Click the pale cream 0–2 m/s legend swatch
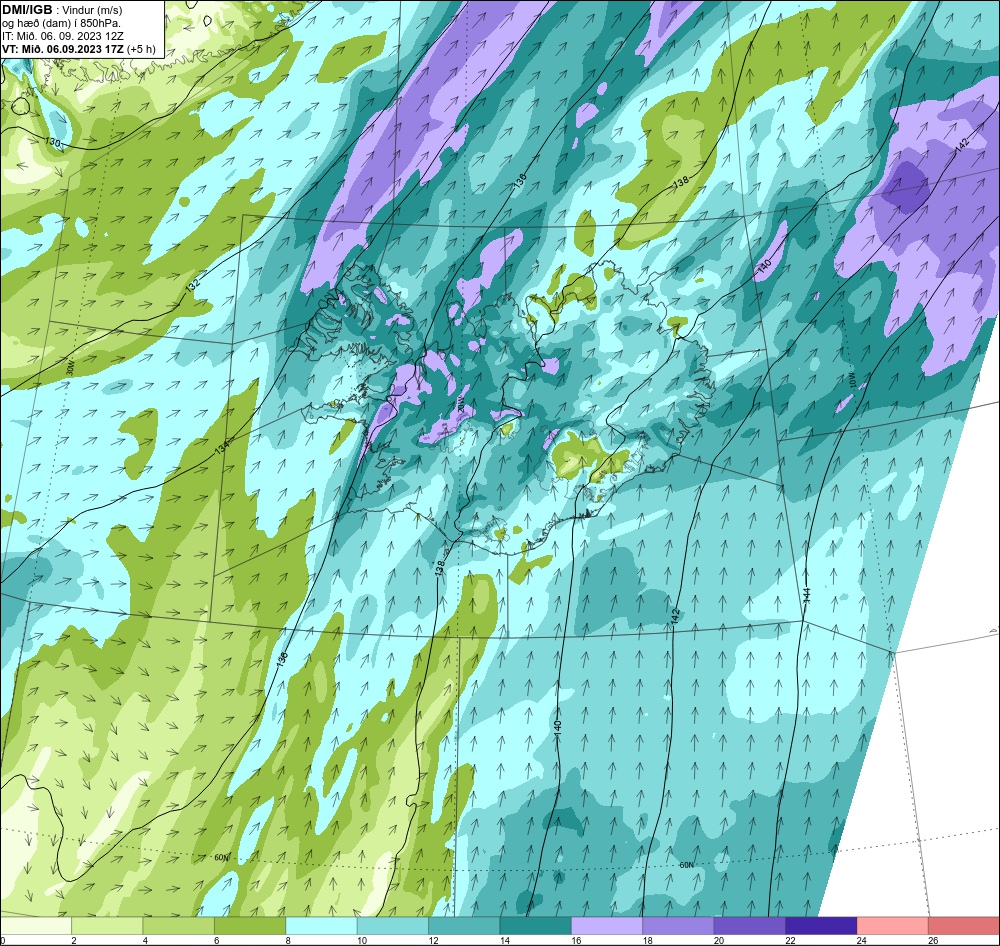 point(36,925)
